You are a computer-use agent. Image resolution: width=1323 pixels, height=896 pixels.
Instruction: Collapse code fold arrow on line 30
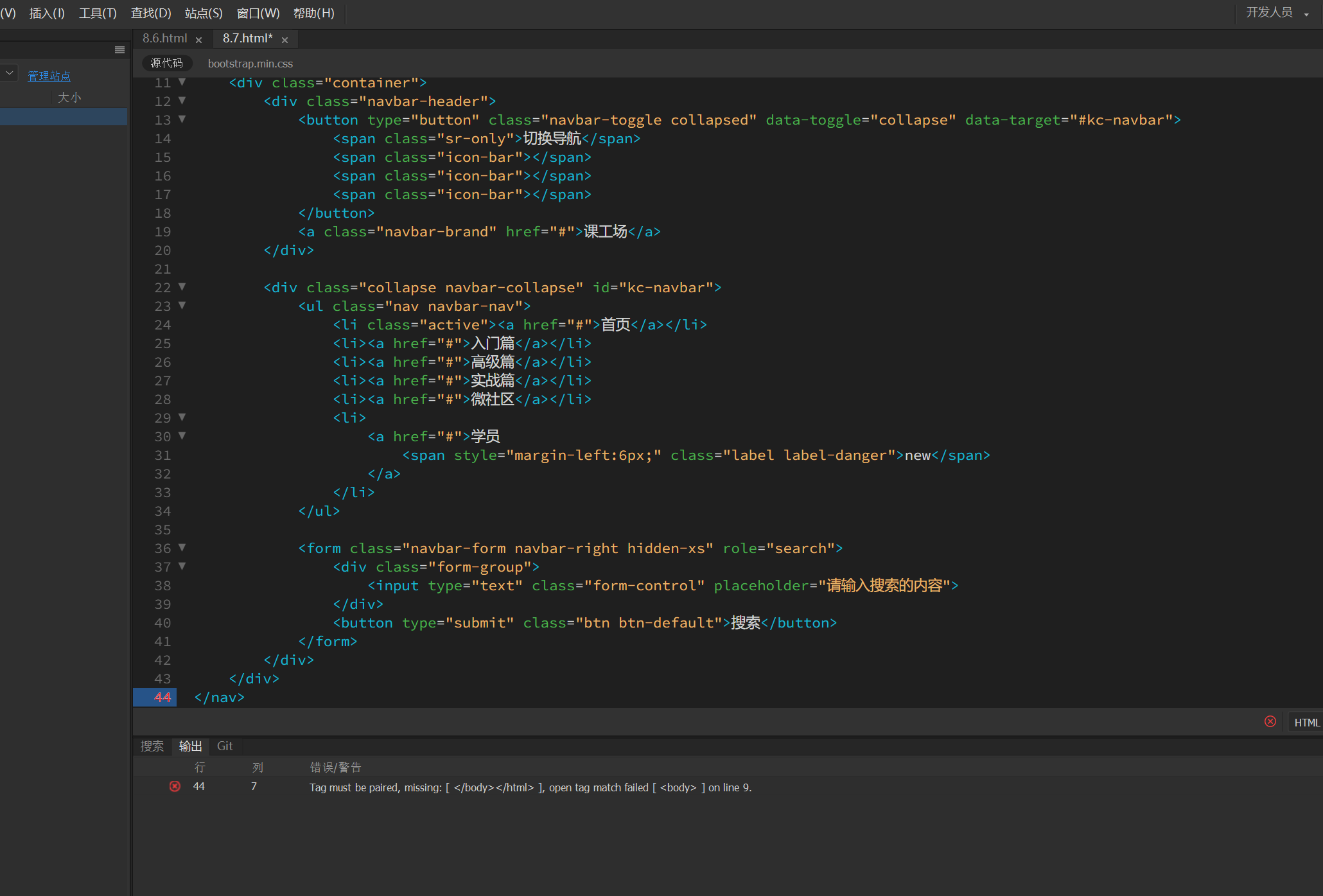click(182, 436)
